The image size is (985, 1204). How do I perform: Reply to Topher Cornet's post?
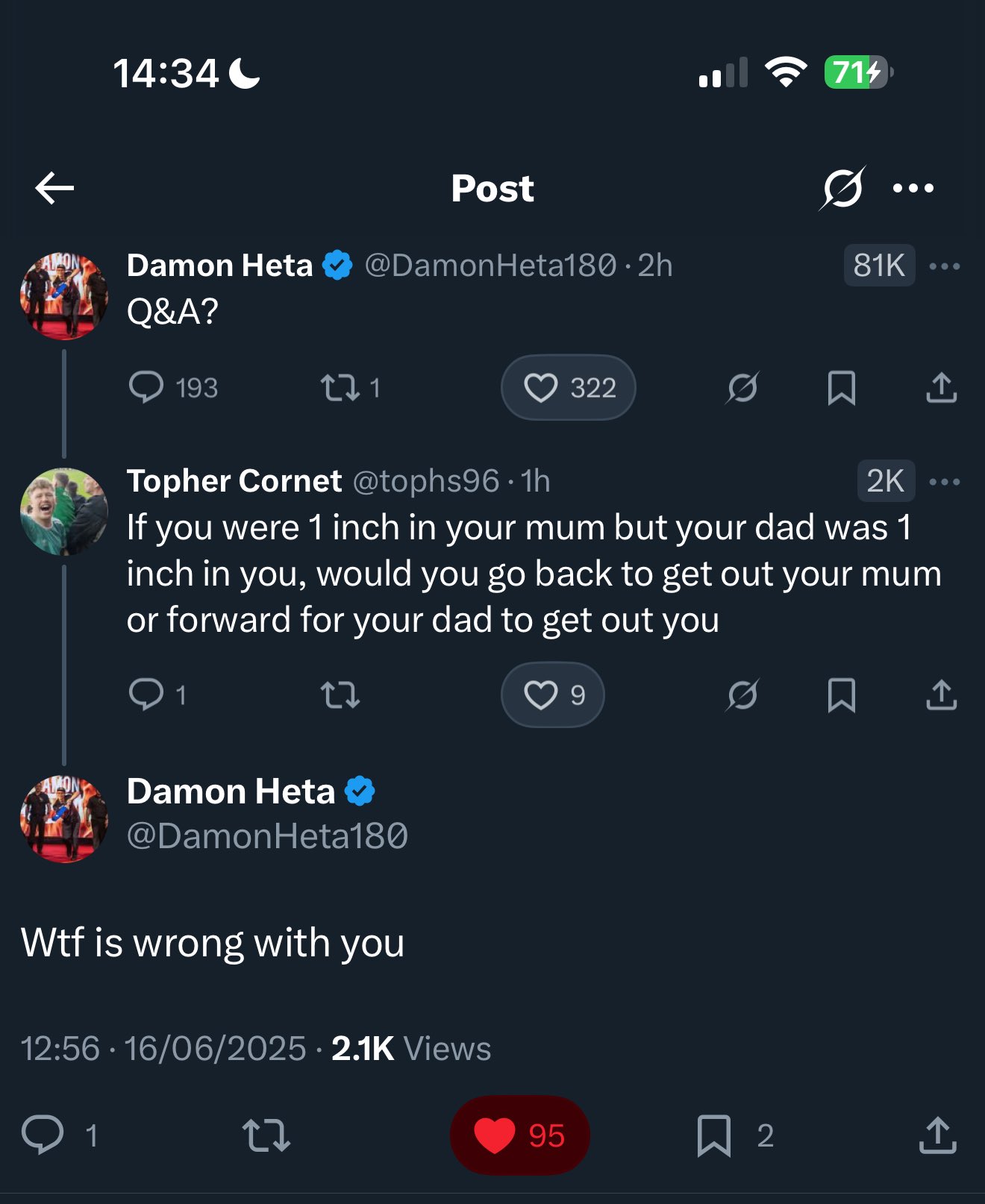click(157, 695)
